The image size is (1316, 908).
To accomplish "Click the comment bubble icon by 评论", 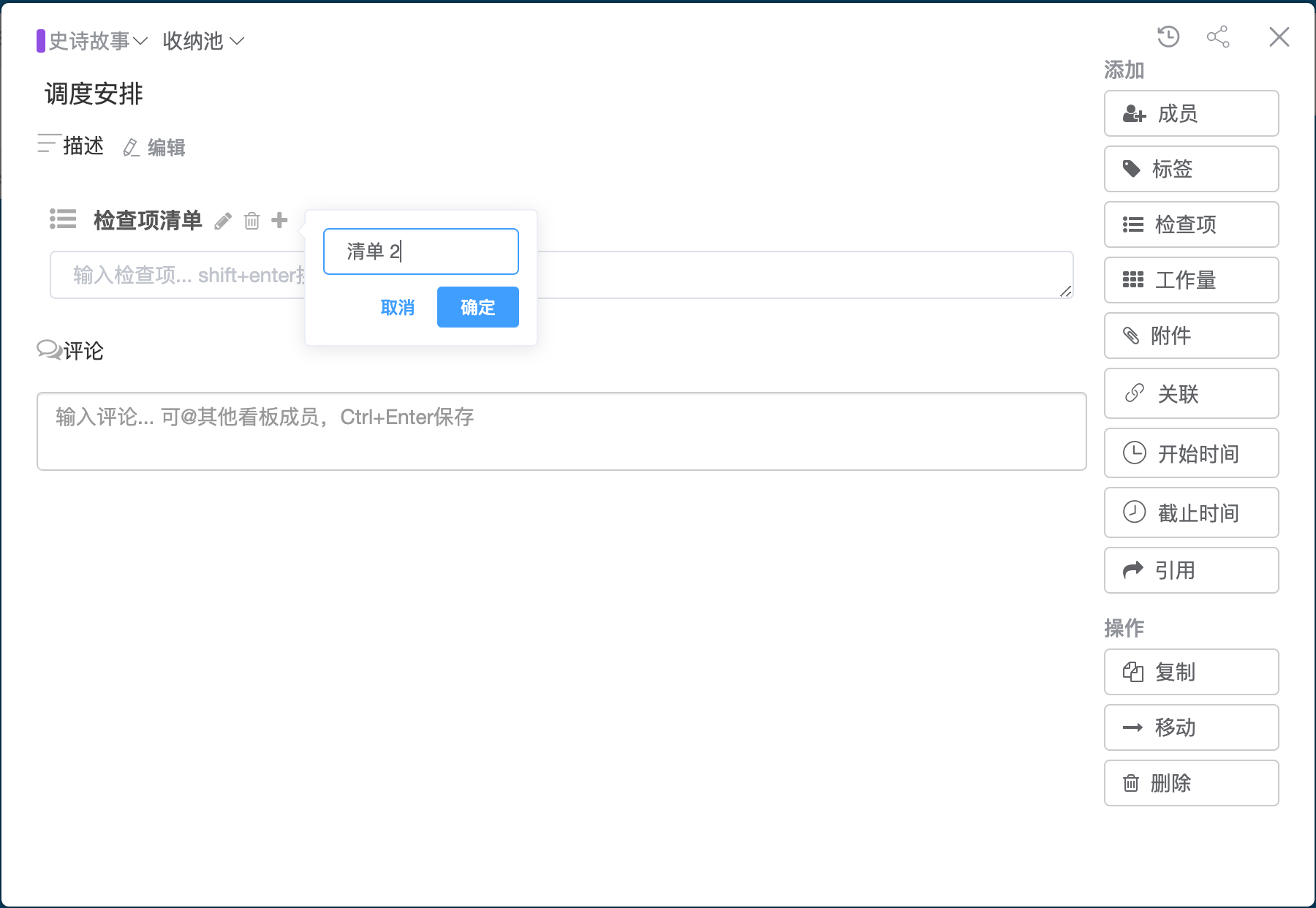I will tap(49, 350).
